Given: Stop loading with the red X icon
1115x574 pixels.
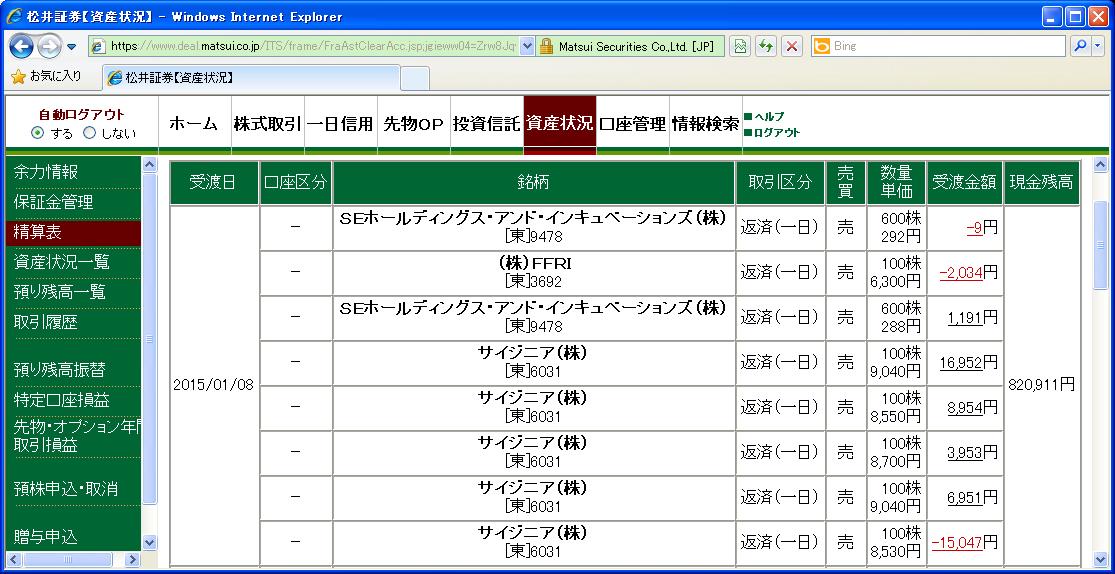Looking at the screenshot, I should (791, 46).
